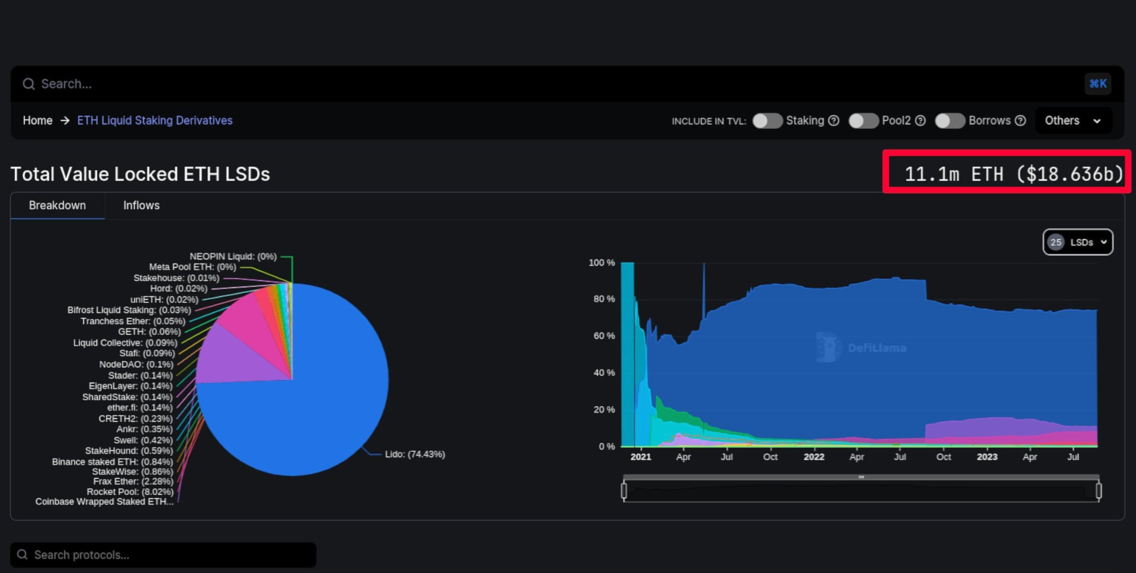Click the 'SharedStake: (0.14%)' label

coord(128,397)
